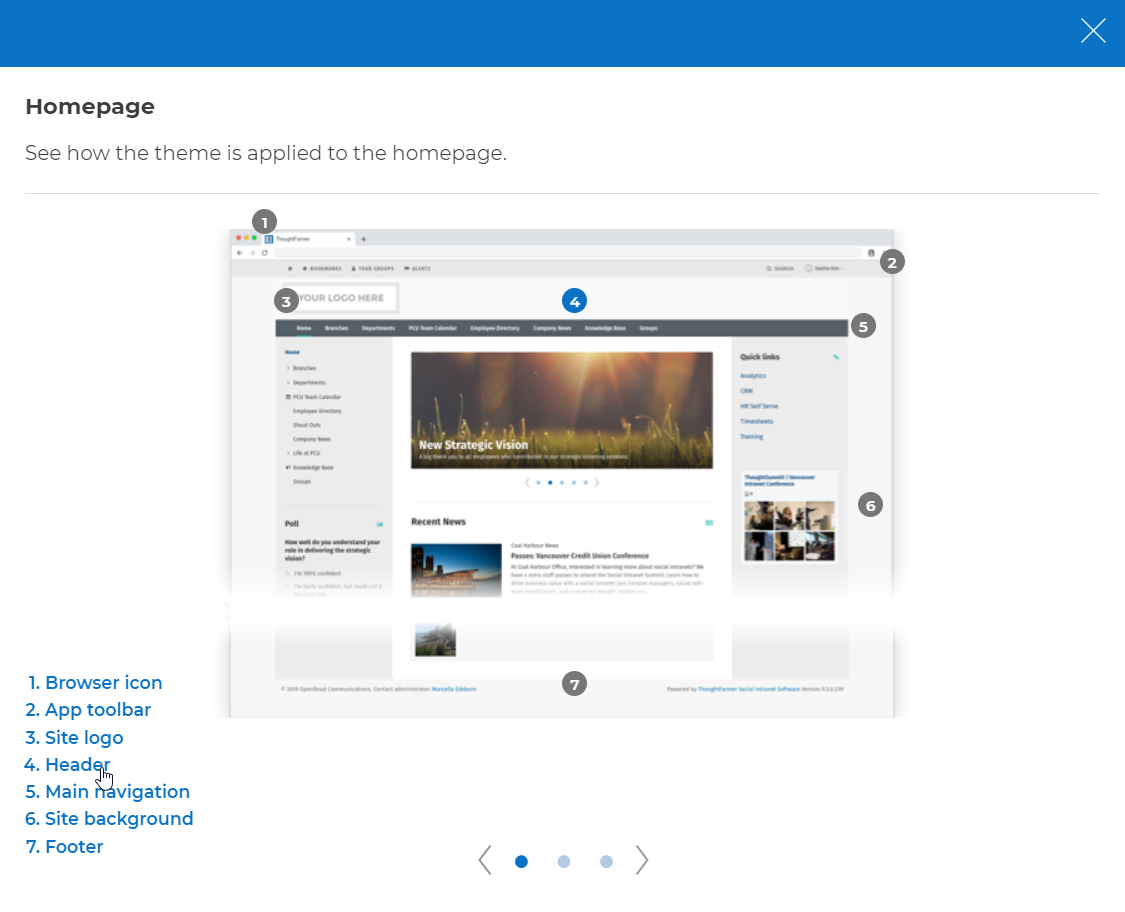
Task: Select the second hero carousel dot indicator
Action: [x=550, y=481]
